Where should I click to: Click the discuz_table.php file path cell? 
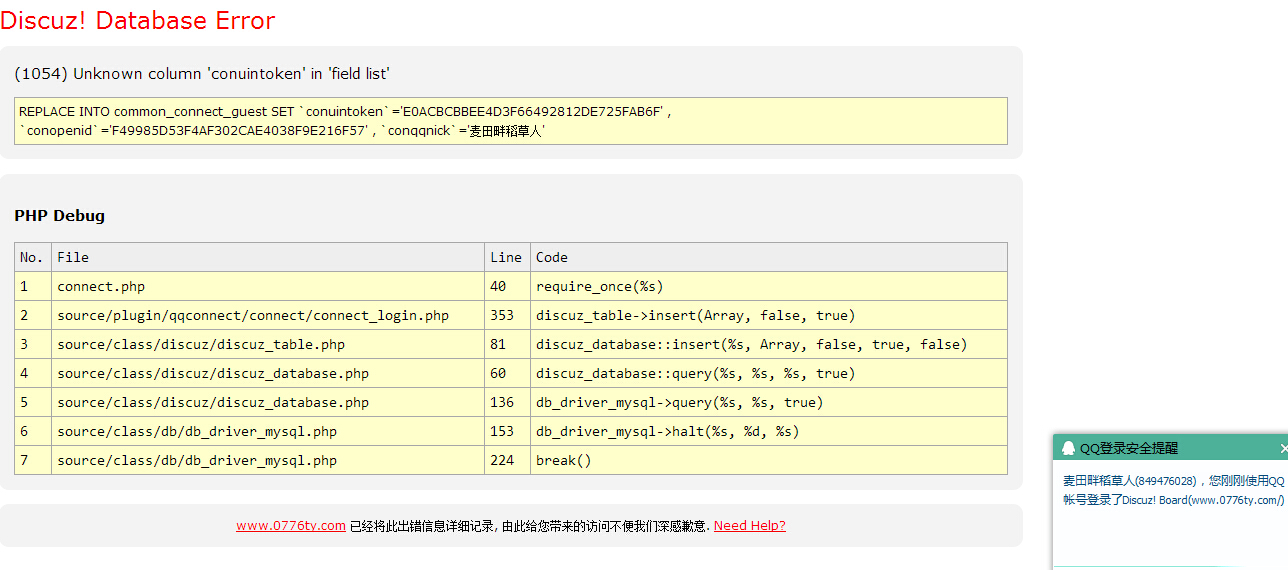(x=201, y=345)
